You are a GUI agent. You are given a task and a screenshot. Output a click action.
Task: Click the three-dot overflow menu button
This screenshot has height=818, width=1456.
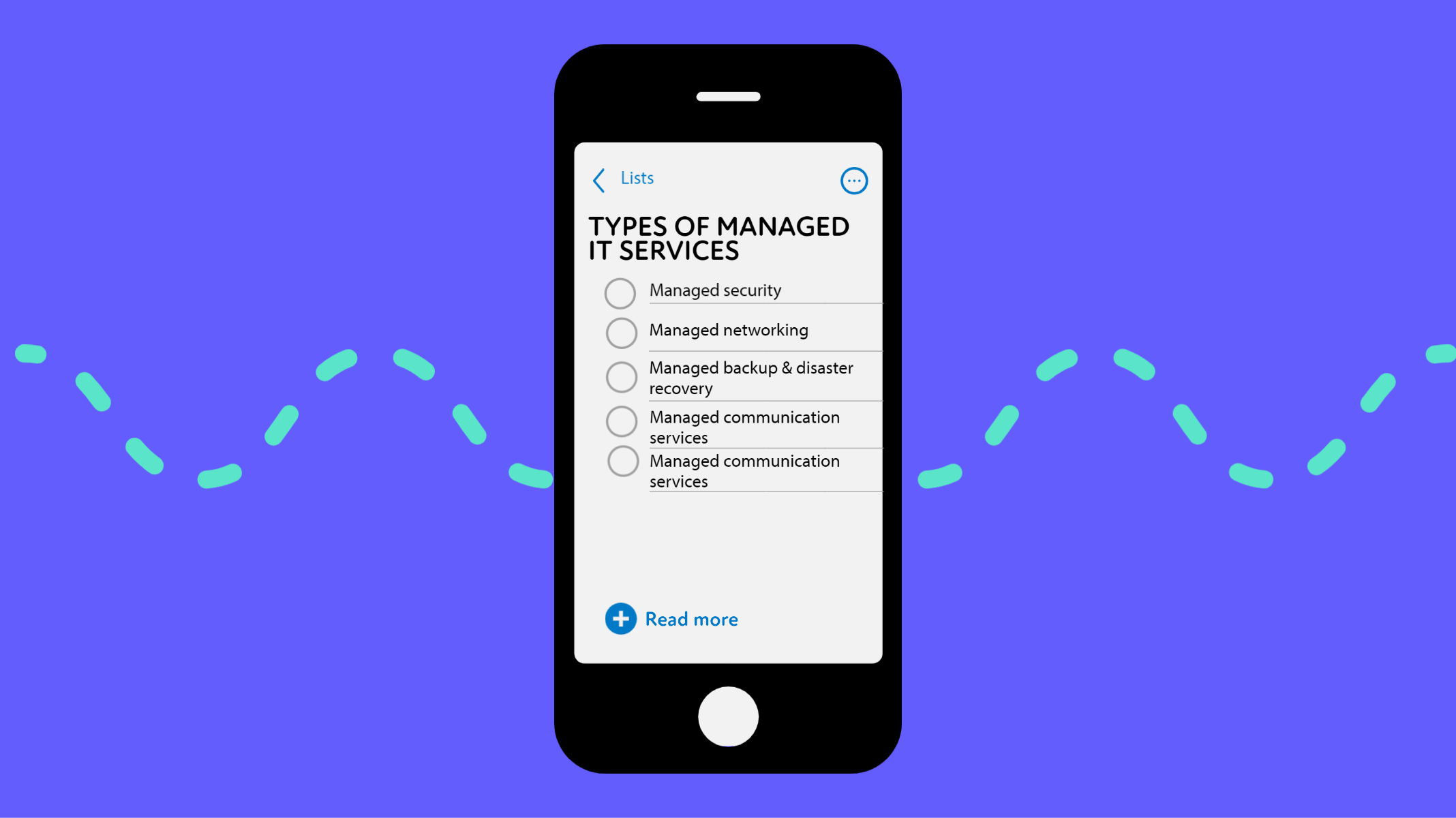point(854,181)
